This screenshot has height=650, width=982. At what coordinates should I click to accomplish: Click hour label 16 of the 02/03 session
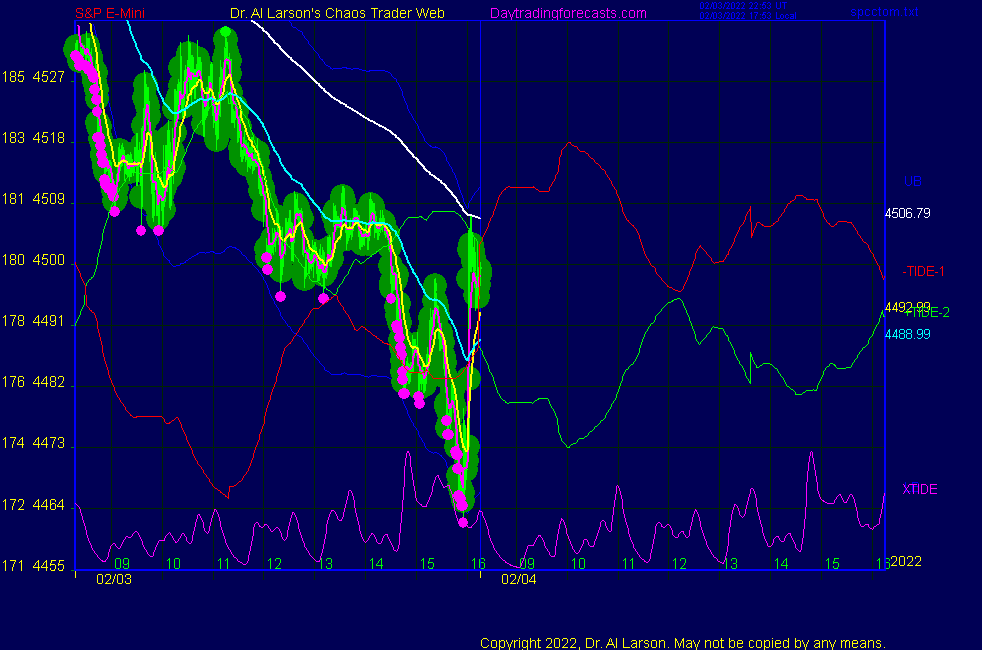coord(478,564)
